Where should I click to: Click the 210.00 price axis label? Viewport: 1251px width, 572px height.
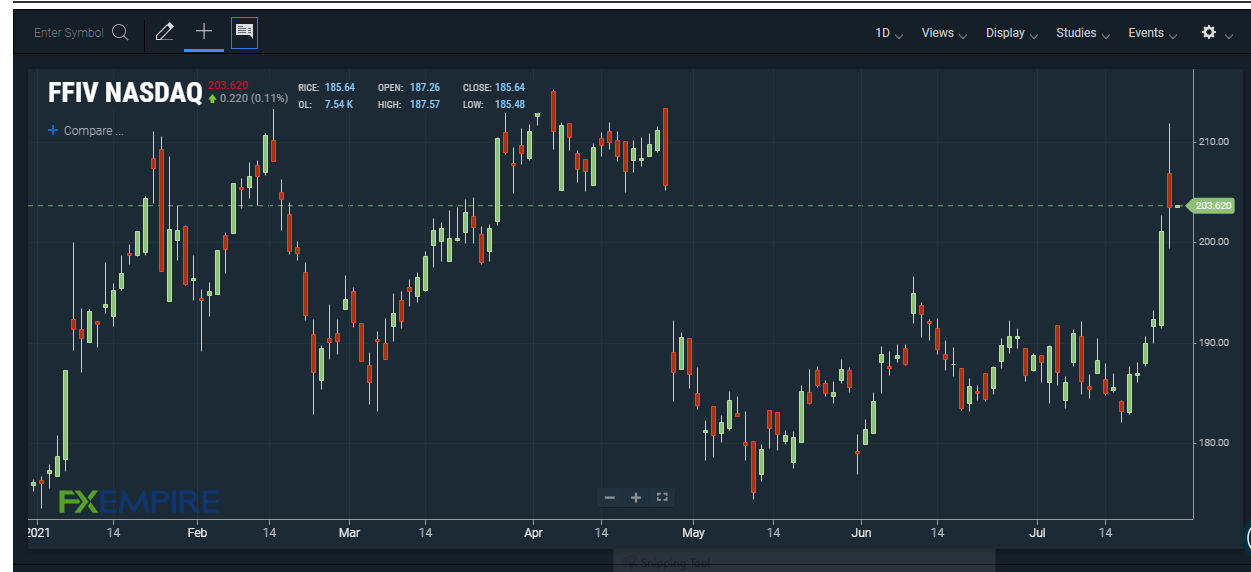pyautogui.click(x=1215, y=142)
